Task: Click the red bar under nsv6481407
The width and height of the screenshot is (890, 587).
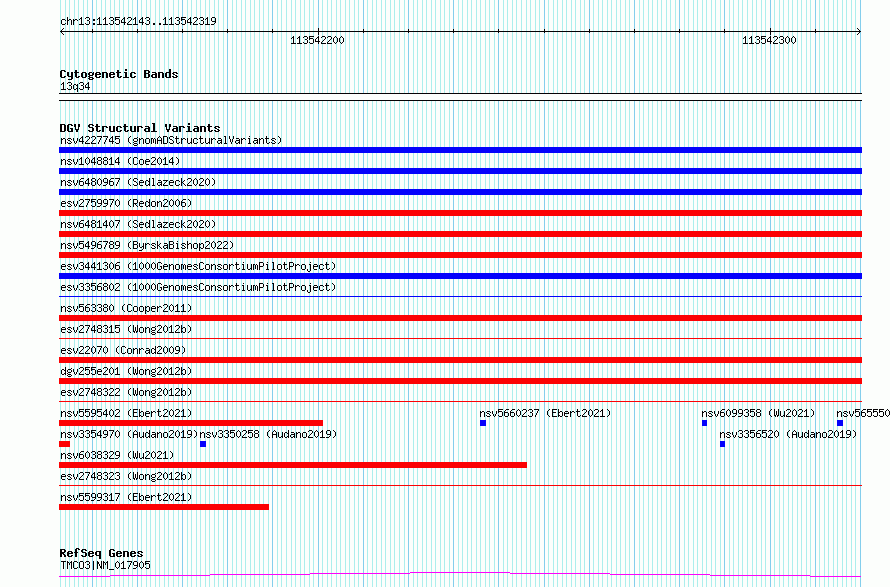Action: [x=460, y=234]
